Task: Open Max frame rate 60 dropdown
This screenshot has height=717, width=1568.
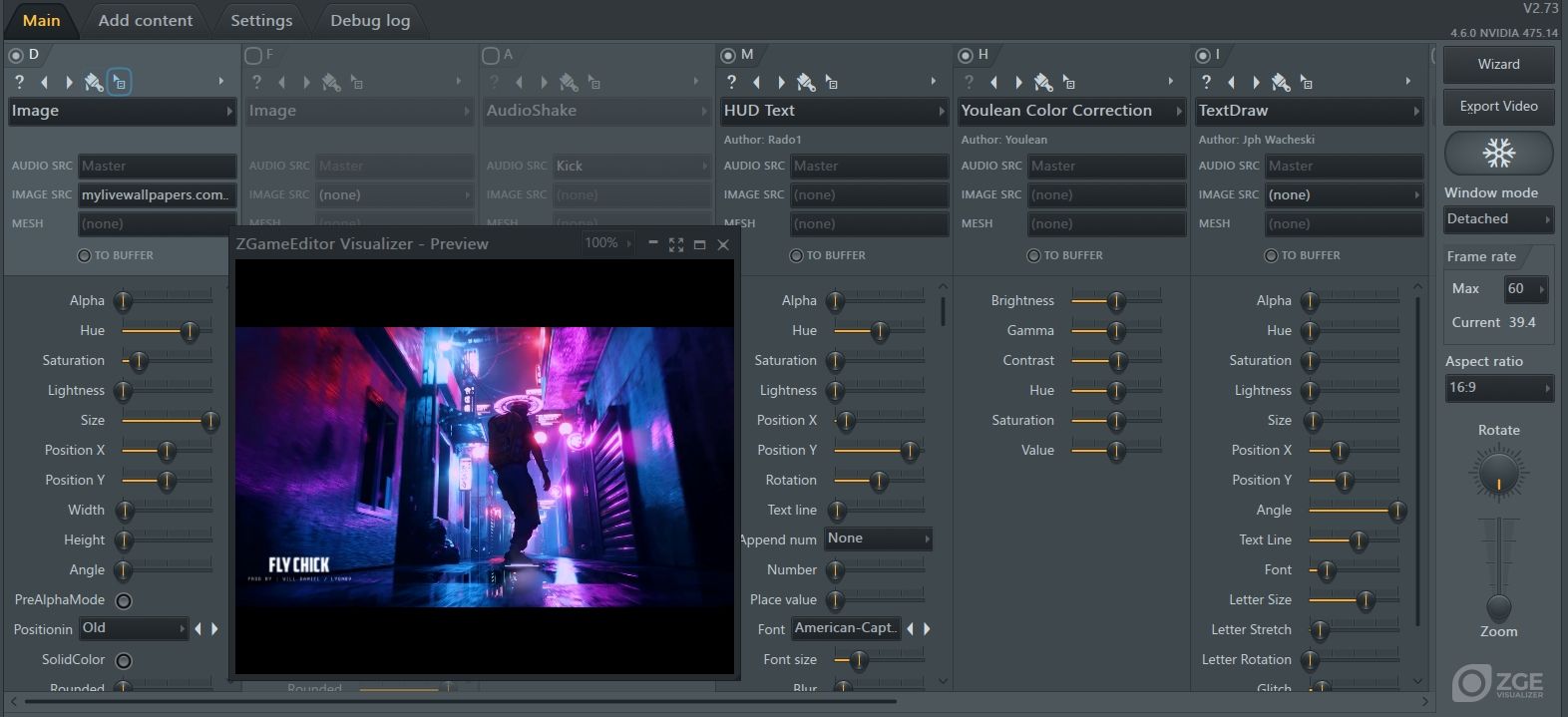Action: [1525, 289]
